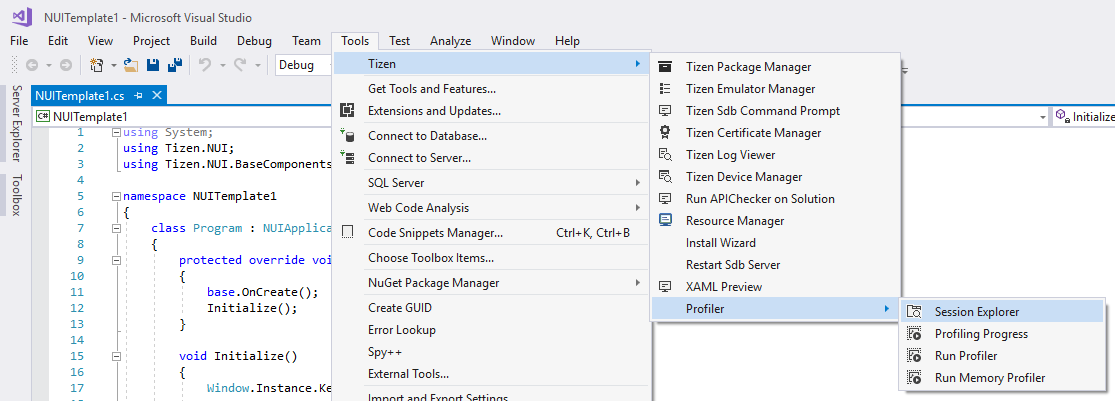Click the Tizen Log Viewer icon
Screen dimensions: 1115x401
665,155
